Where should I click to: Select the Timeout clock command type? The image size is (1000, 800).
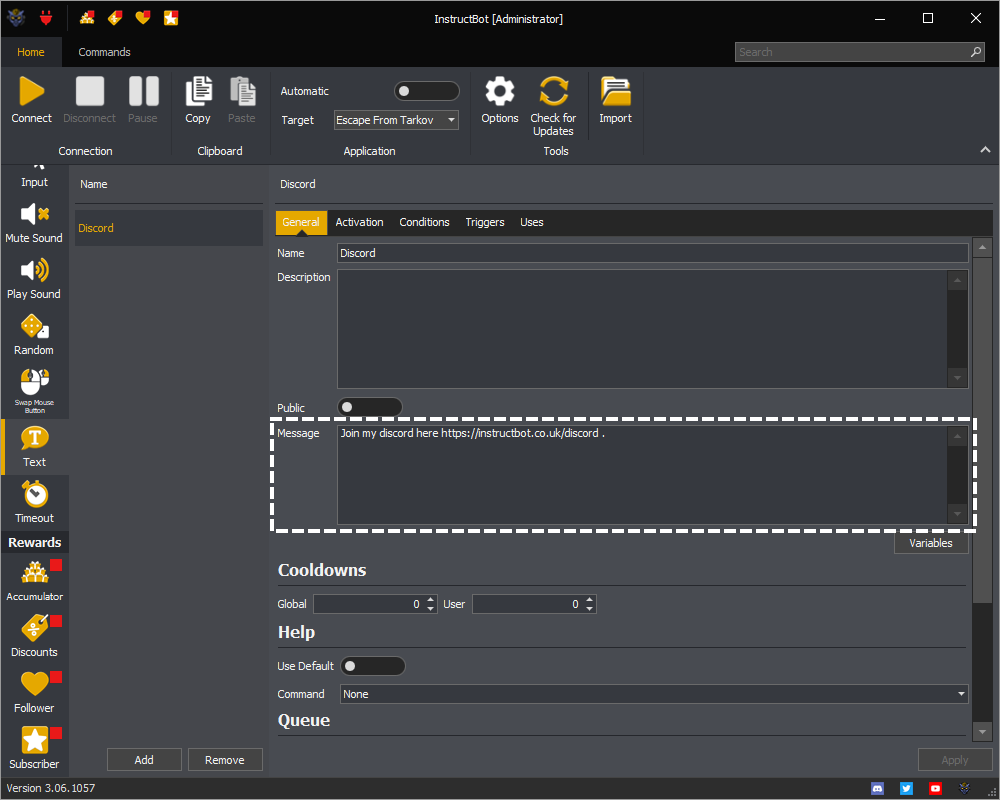pos(34,503)
